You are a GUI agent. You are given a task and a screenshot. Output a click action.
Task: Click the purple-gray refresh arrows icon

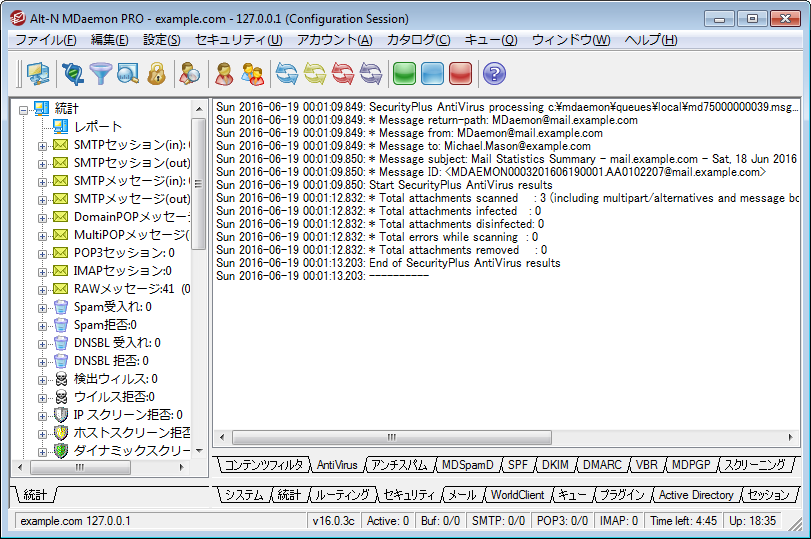click(371, 73)
